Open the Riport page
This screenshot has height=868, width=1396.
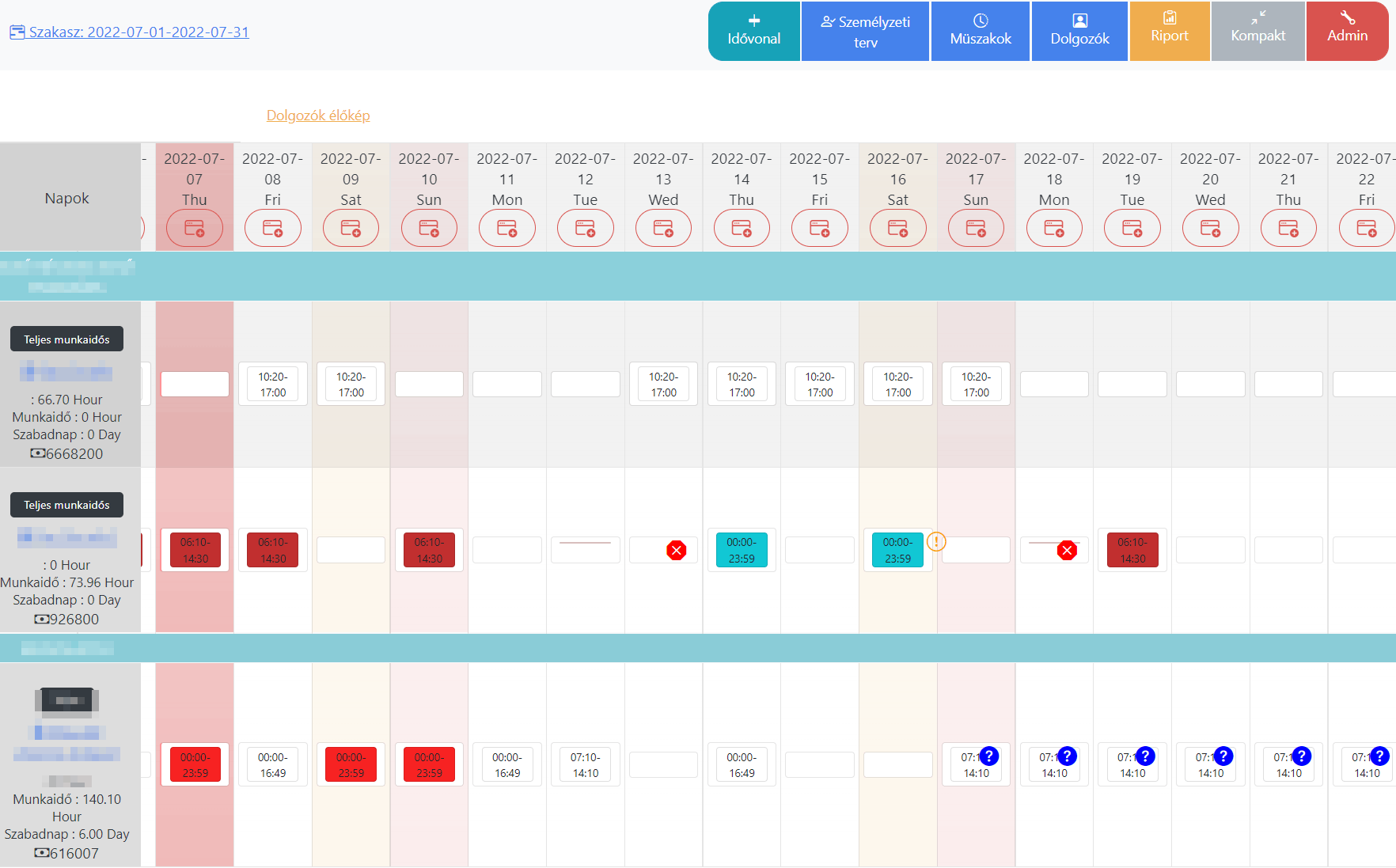tap(1169, 31)
